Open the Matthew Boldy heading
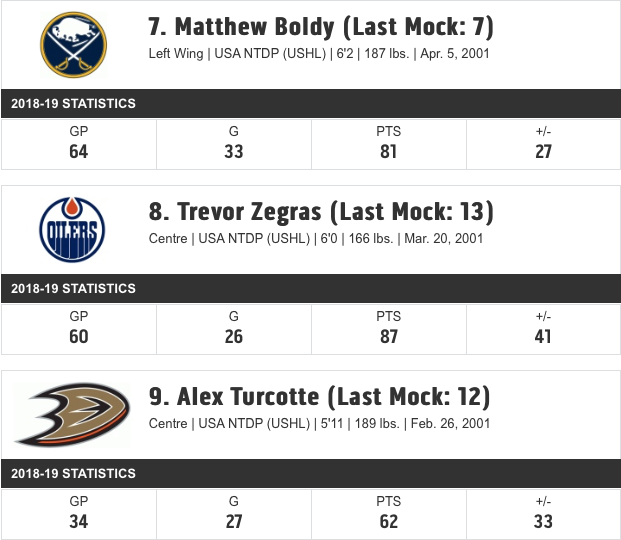This screenshot has height=540, width=621. 321,27
